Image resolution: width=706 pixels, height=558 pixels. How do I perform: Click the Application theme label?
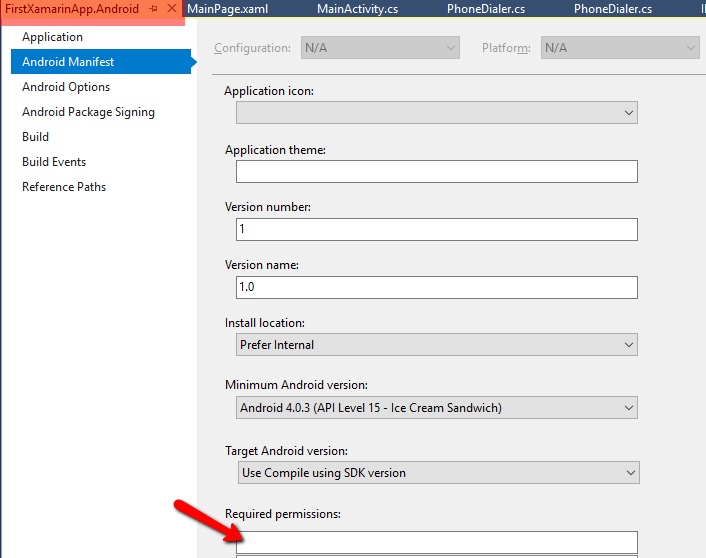tap(275, 150)
